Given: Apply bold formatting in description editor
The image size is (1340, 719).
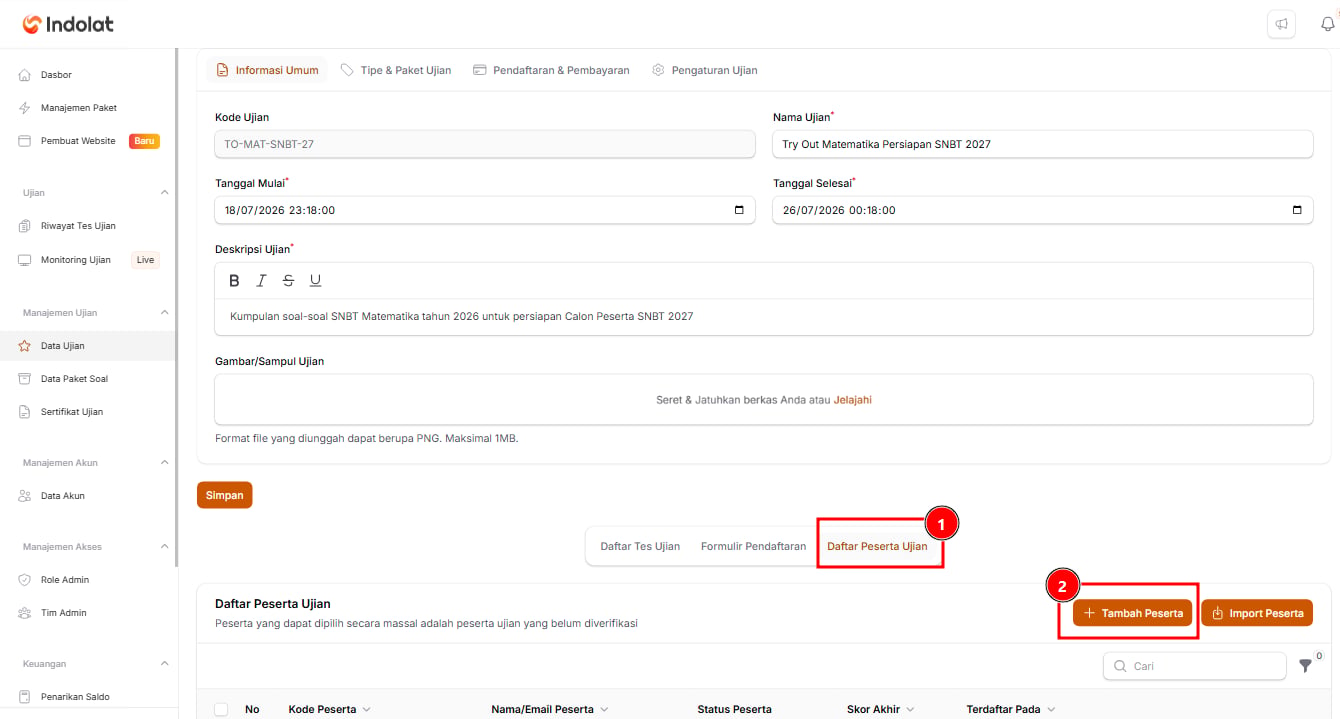Looking at the screenshot, I should (x=235, y=281).
